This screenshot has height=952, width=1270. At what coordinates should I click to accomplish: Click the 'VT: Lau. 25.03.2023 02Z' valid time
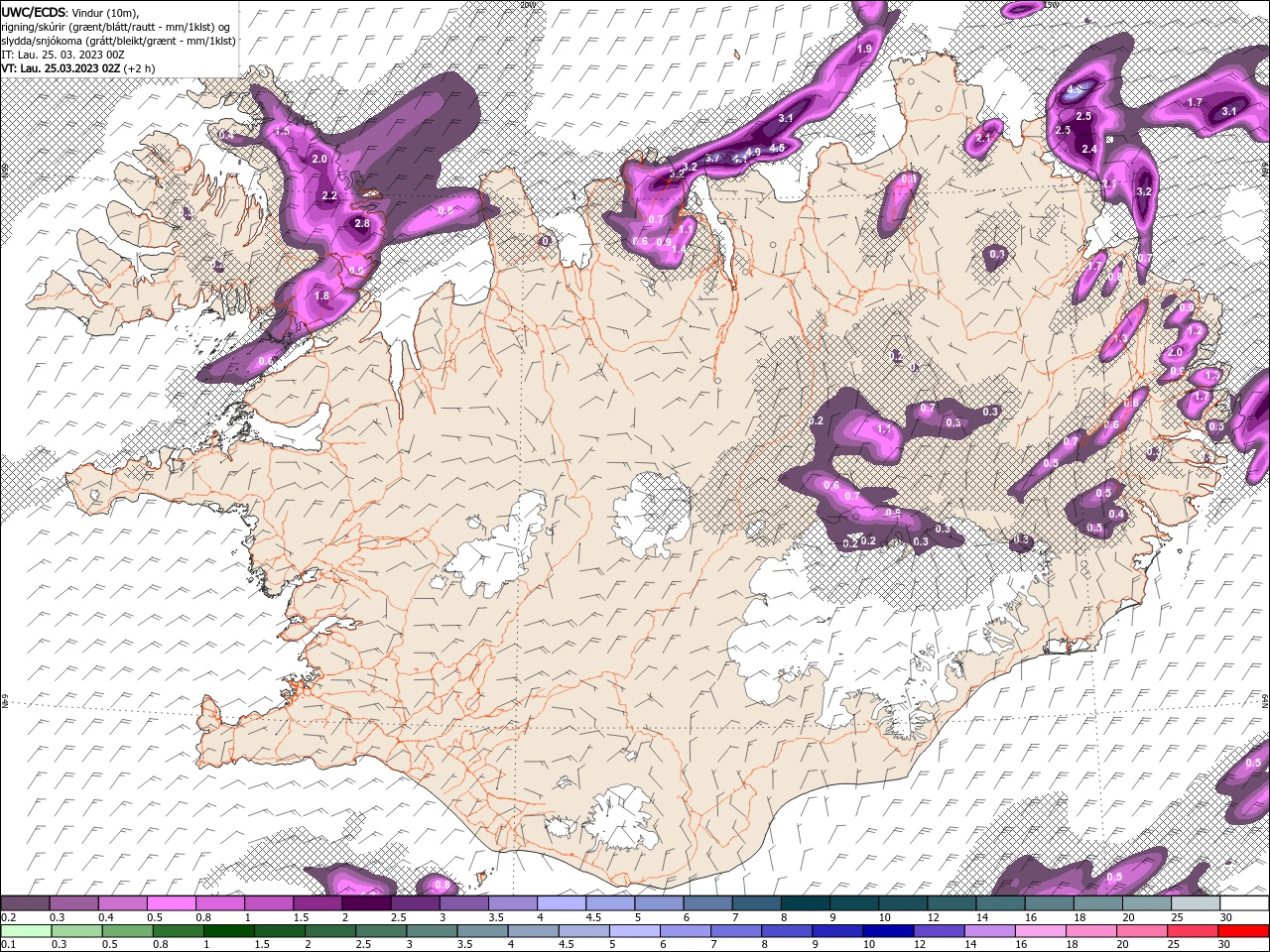(61, 68)
